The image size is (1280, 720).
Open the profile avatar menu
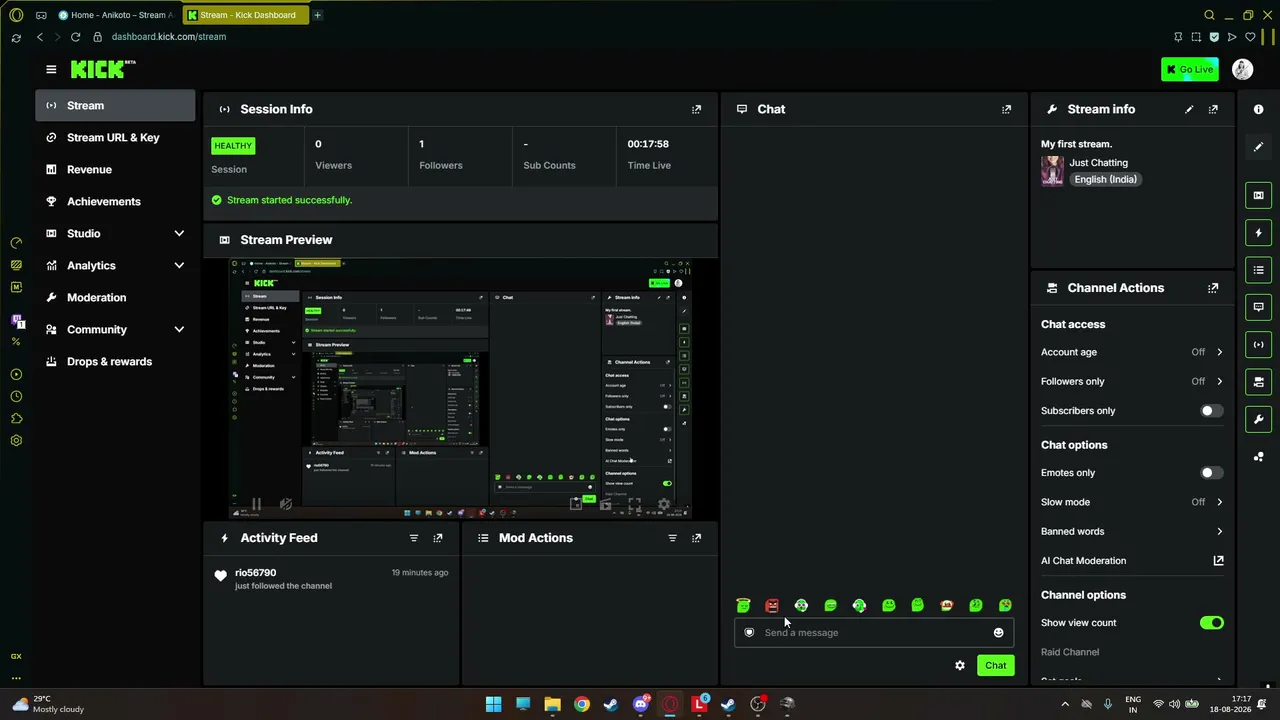(x=1242, y=69)
